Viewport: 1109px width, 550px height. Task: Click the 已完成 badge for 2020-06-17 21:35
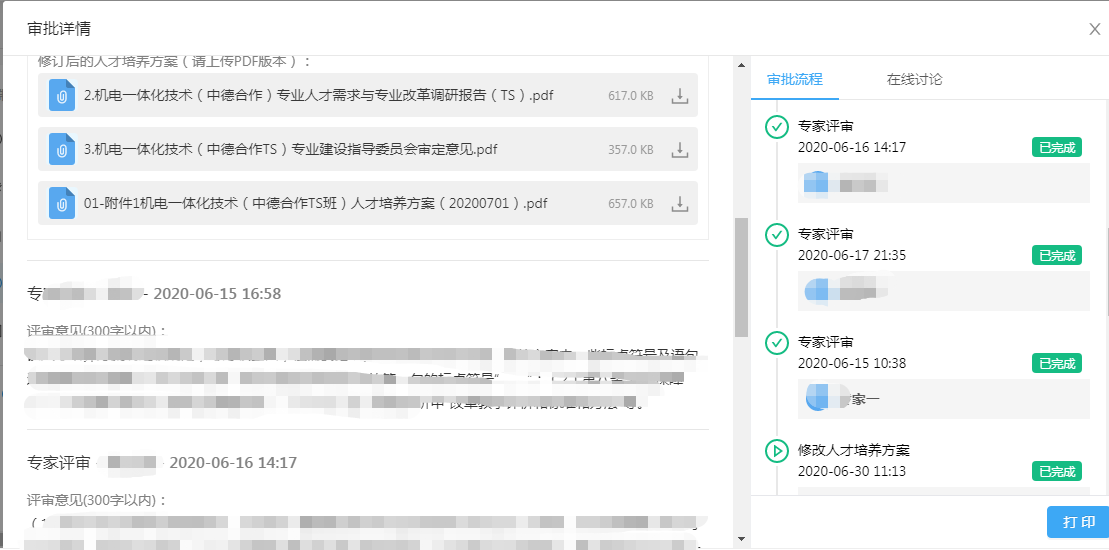pyautogui.click(x=1057, y=256)
